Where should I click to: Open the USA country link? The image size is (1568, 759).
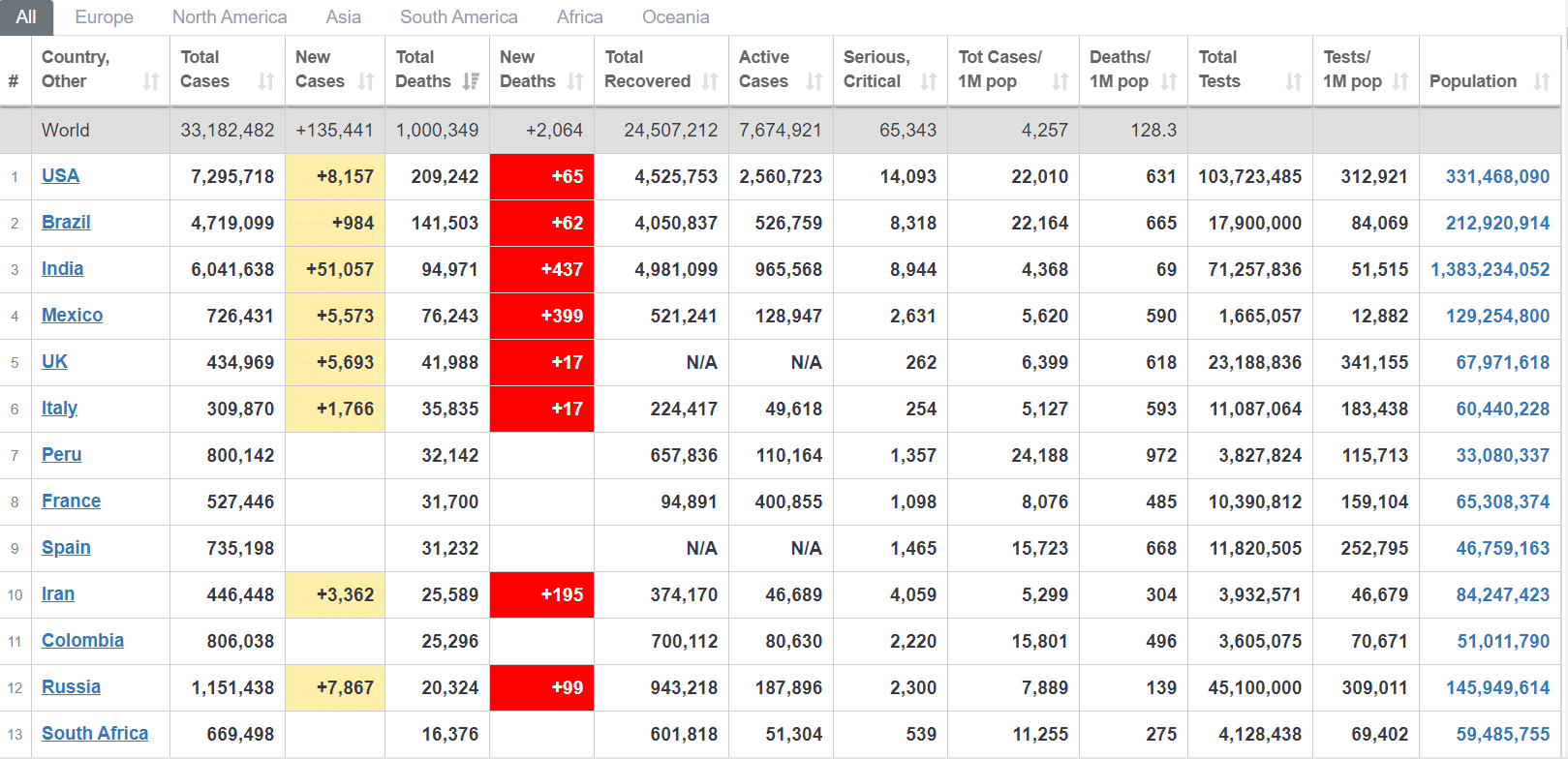60,176
